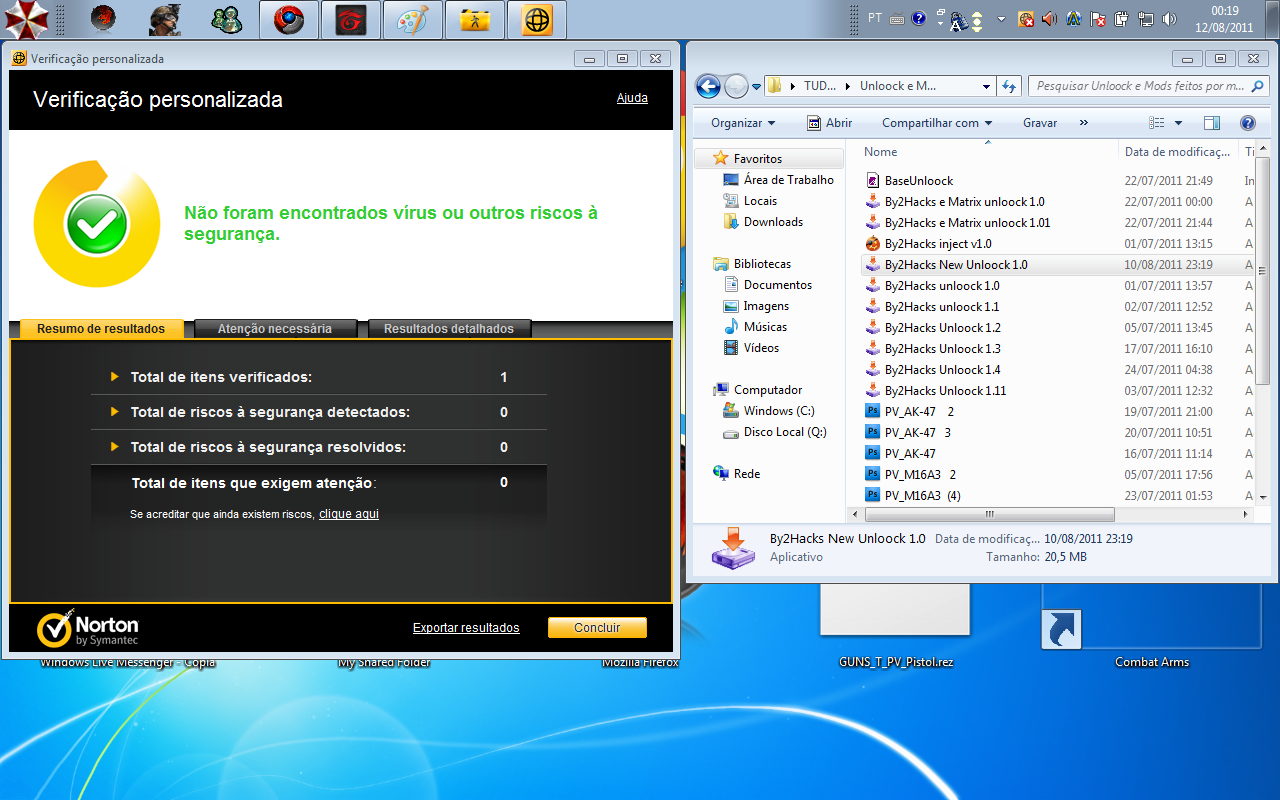The width and height of the screenshot is (1280, 800).
Task: Open the Organizar dropdown menu
Action: [743, 123]
